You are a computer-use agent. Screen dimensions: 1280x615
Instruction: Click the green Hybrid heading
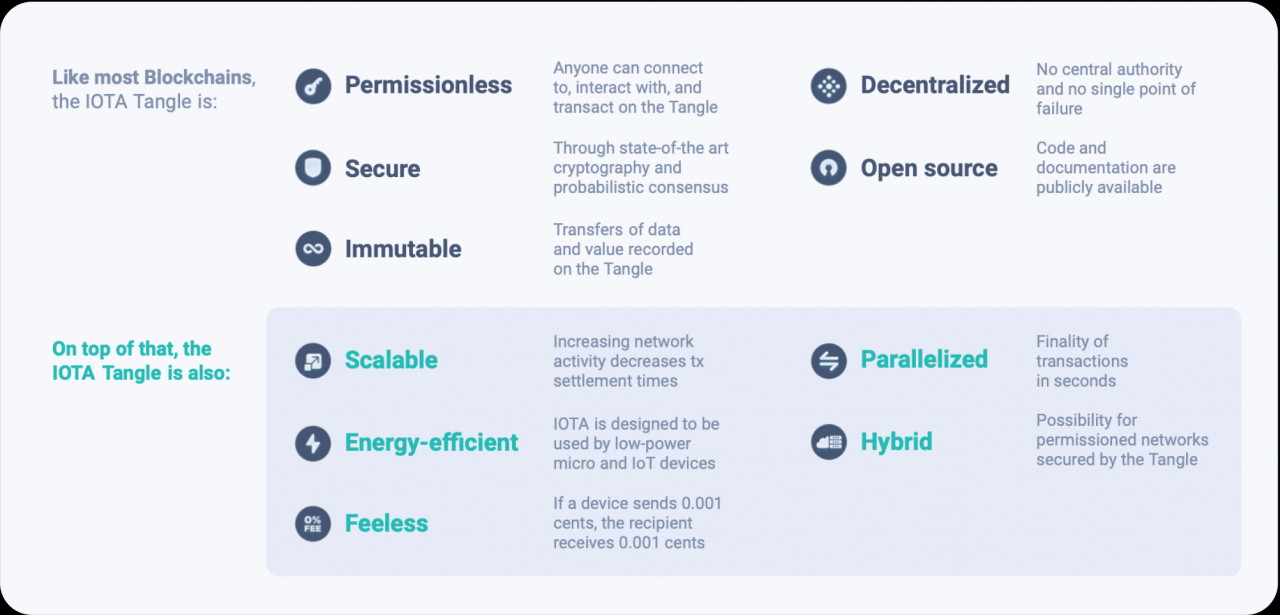pos(896,442)
